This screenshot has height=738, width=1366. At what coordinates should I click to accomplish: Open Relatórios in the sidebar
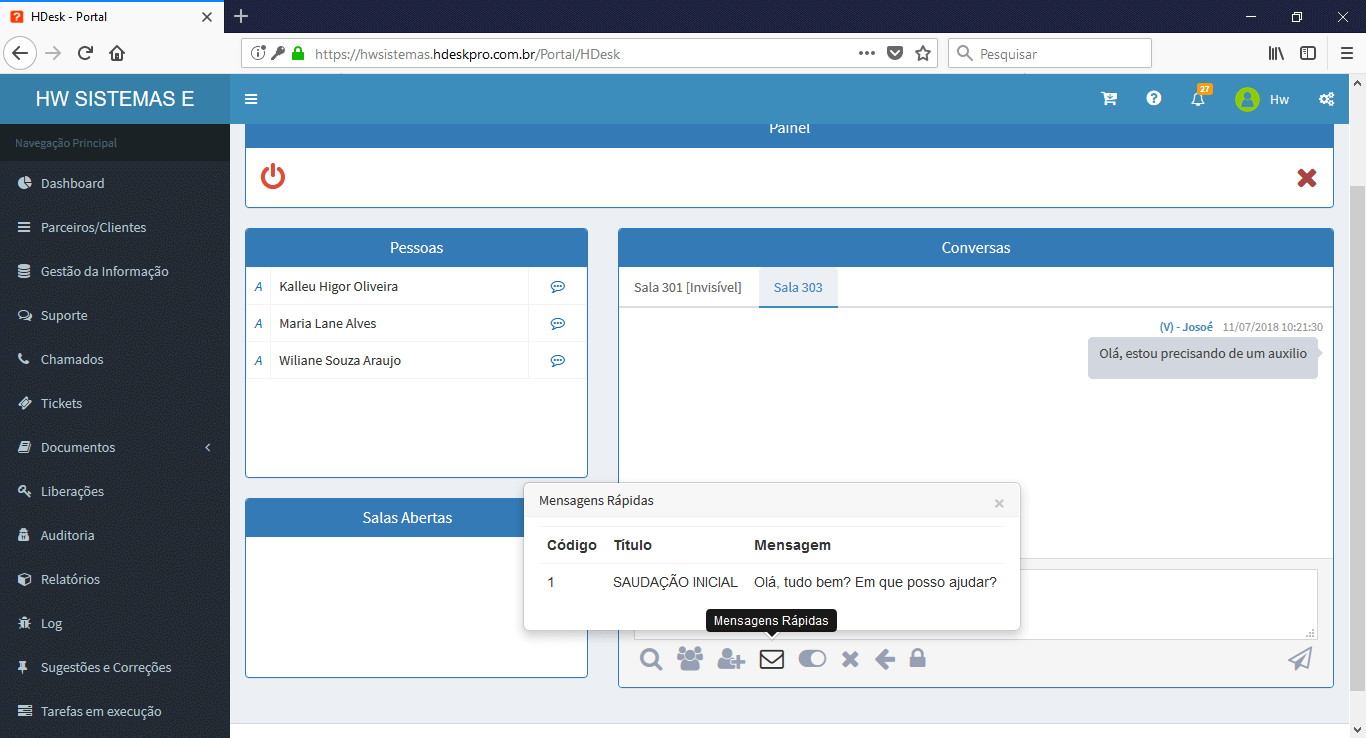point(115,579)
